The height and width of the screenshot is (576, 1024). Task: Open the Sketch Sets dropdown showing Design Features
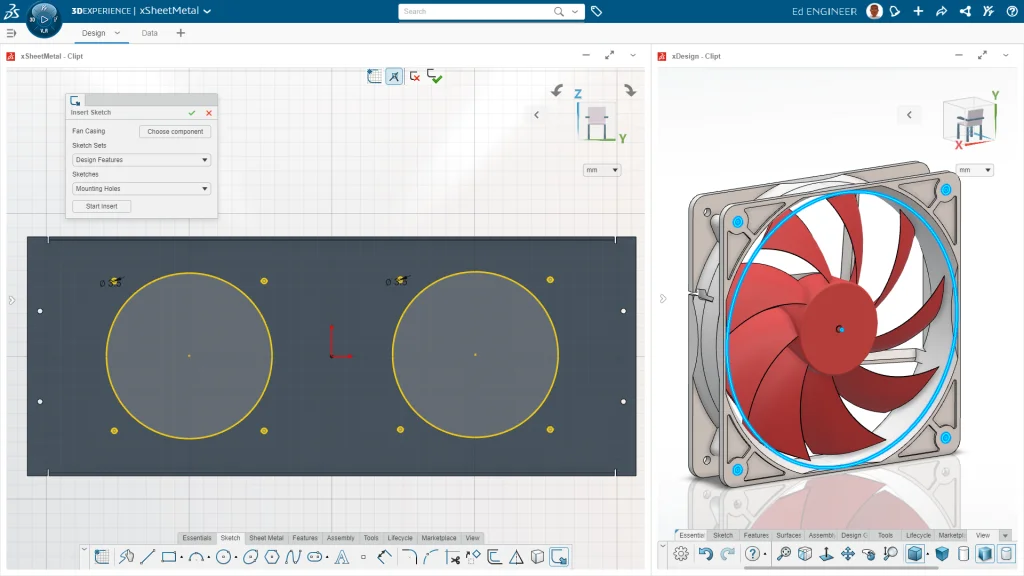pyautogui.click(x=141, y=160)
